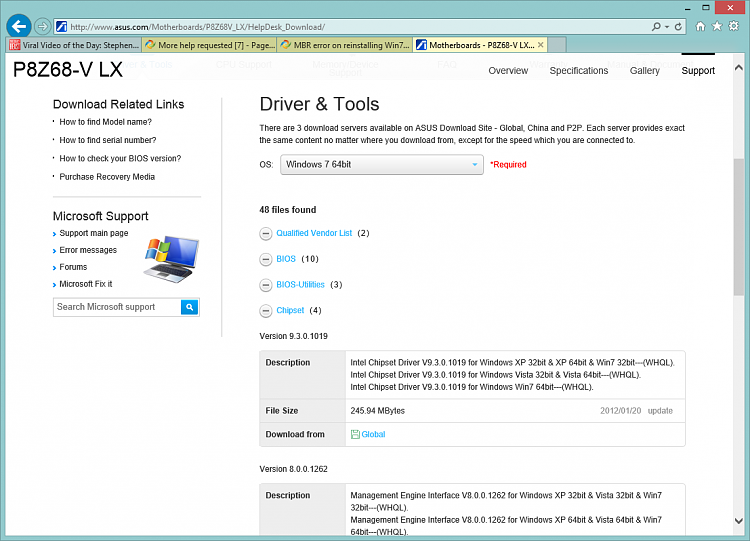Click the scrollbar up arrow

739,68
